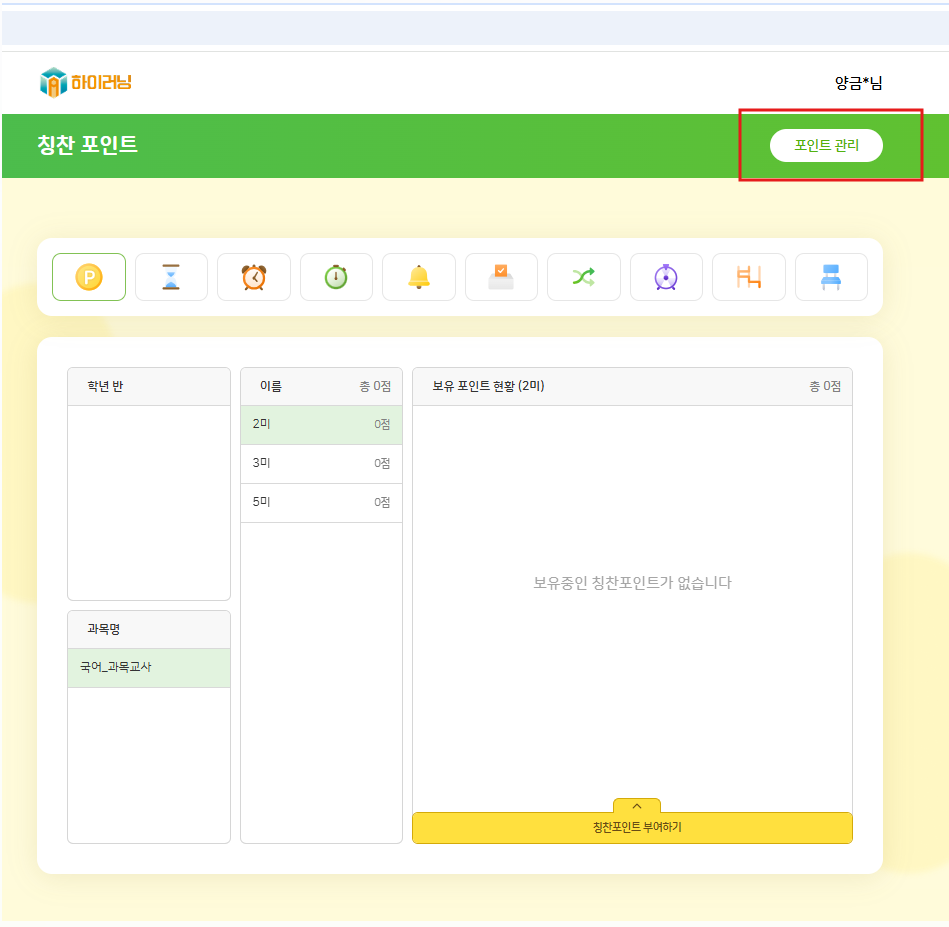Open the hourglass timer tool
The height and width of the screenshot is (927, 949).
tap(171, 277)
